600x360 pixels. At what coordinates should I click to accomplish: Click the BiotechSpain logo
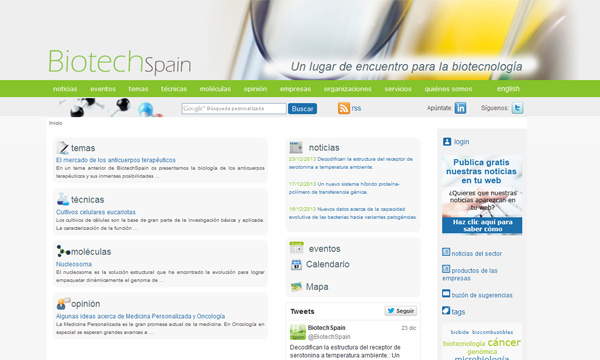[119, 62]
